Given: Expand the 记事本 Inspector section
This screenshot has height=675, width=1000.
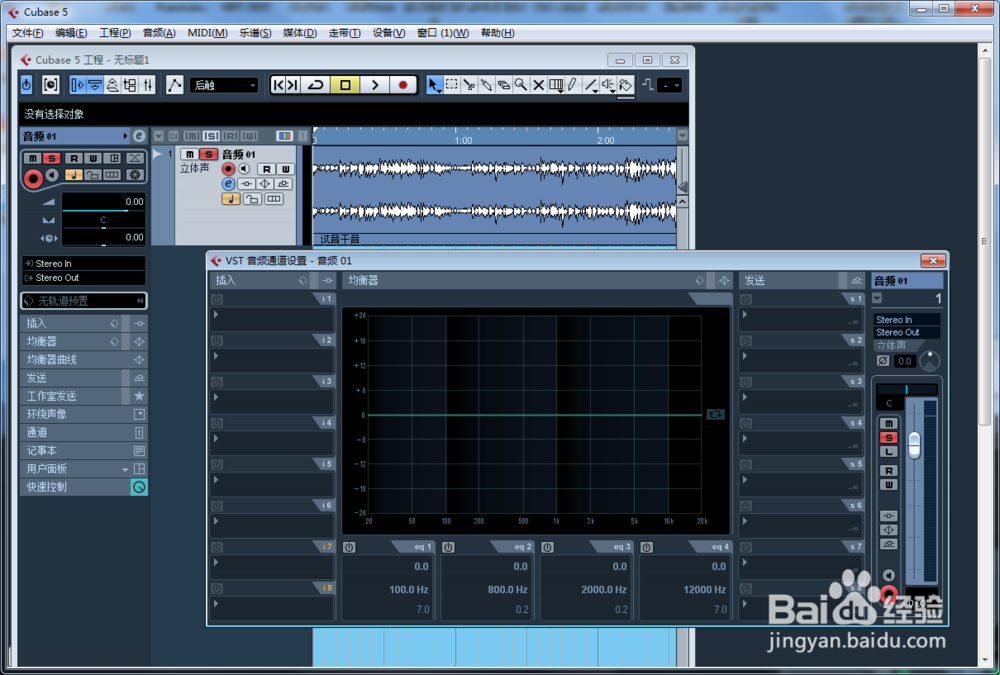Looking at the screenshot, I should coord(84,450).
